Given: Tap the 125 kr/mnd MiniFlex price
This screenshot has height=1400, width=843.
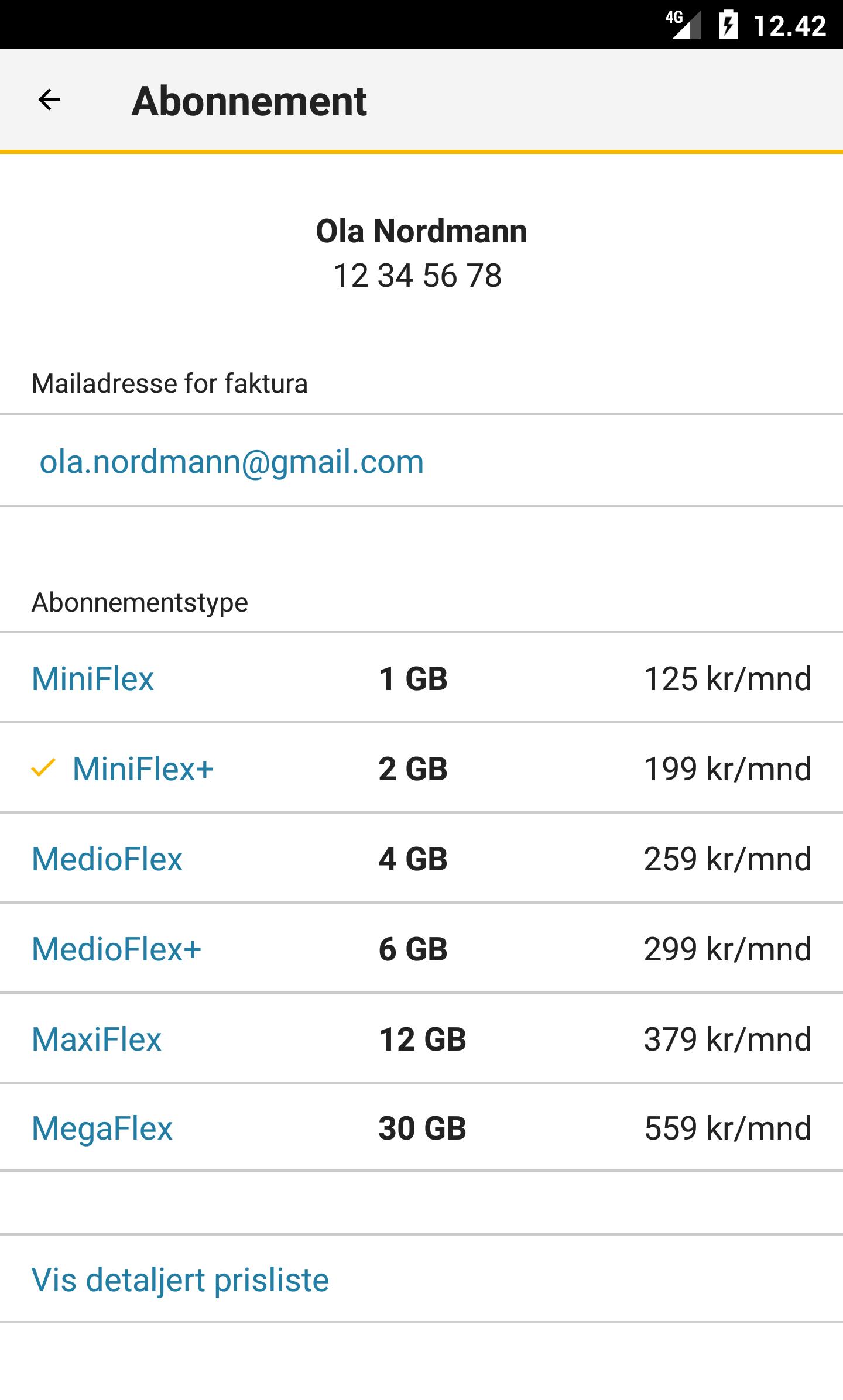Looking at the screenshot, I should coord(728,678).
